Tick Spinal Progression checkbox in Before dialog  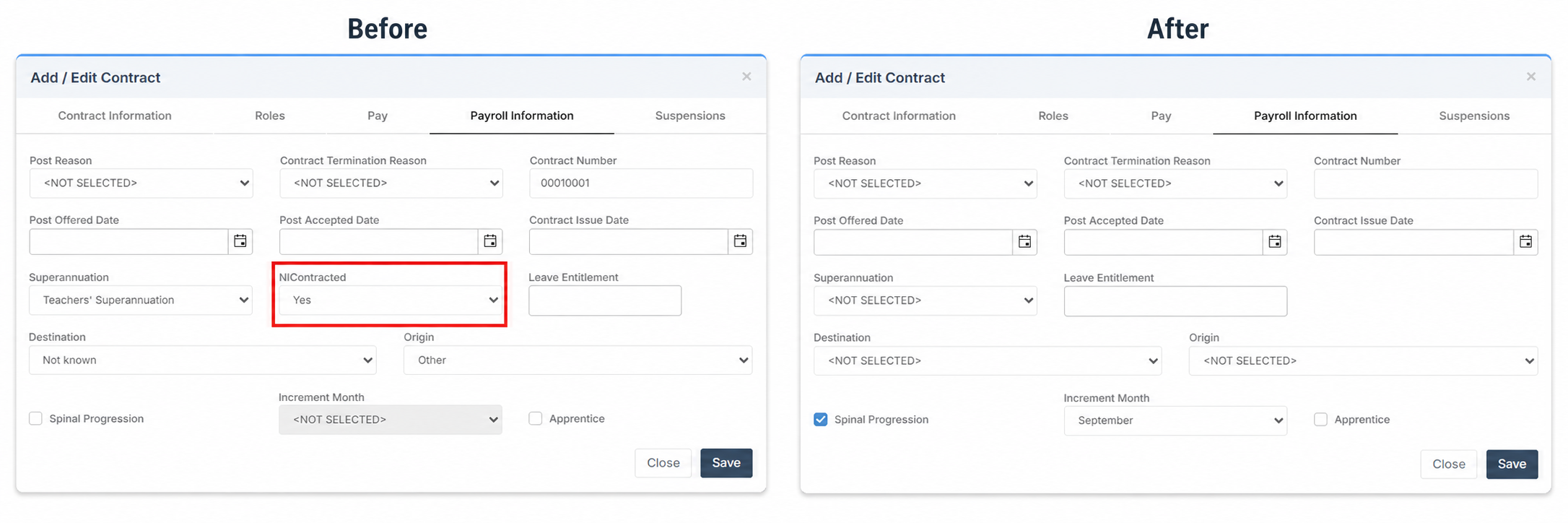[35, 418]
